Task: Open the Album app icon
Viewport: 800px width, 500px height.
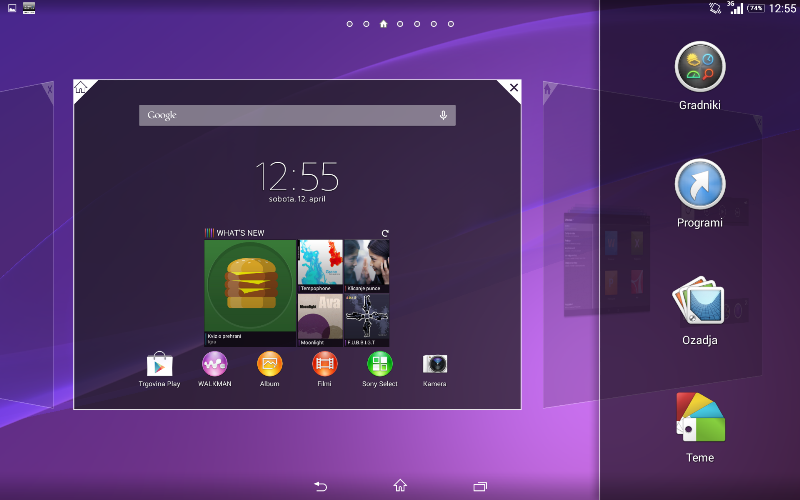Action: click(269, 364)
